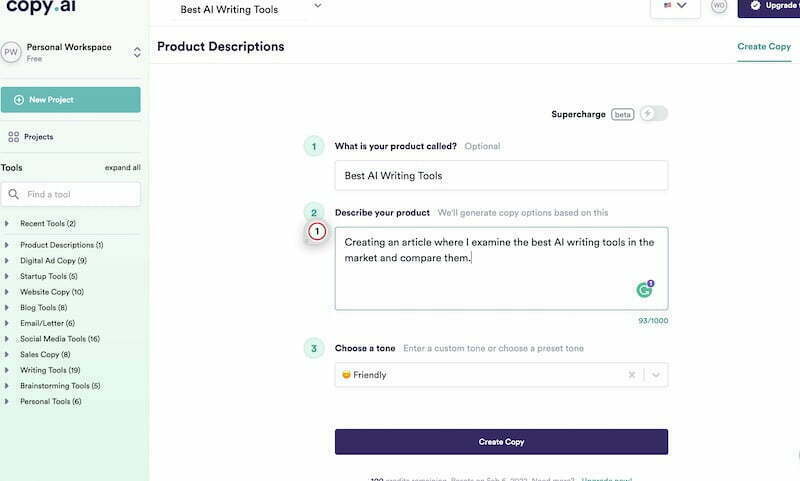Clear the Friendly tone with the X icon

click(632, 375)
